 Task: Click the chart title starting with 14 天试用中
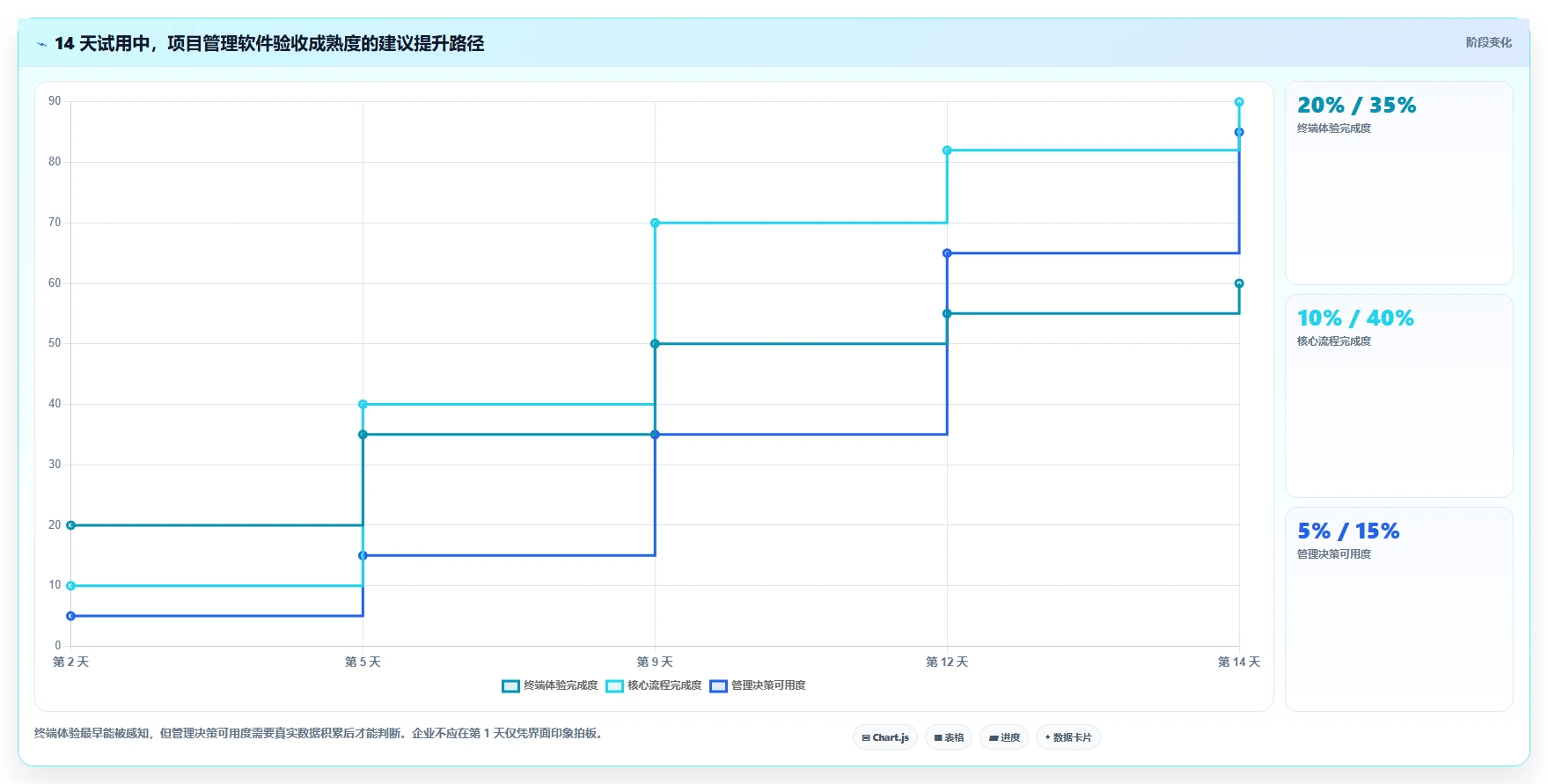tap(269, 44)
